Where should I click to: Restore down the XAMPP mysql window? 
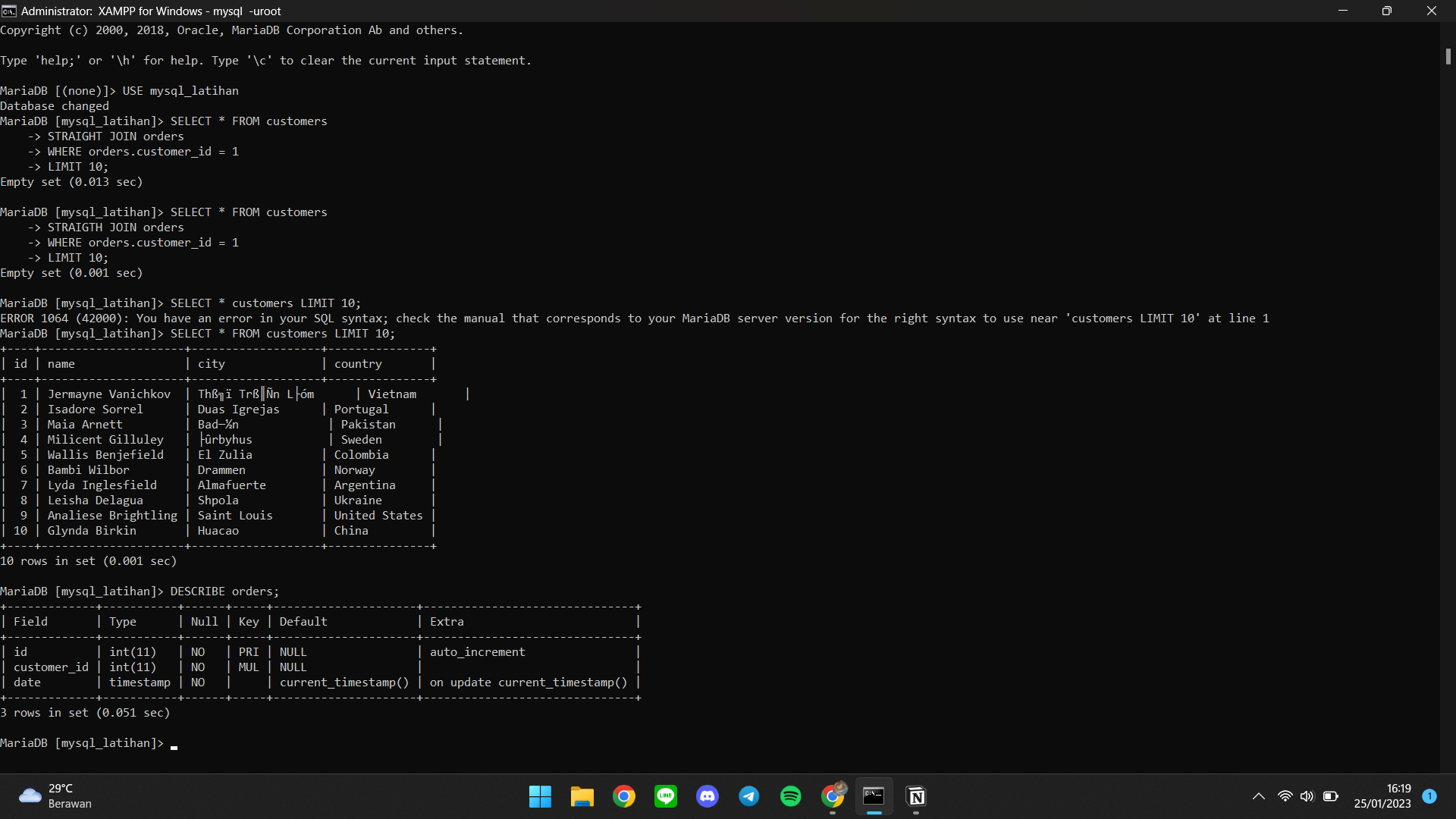(1387, 11)
